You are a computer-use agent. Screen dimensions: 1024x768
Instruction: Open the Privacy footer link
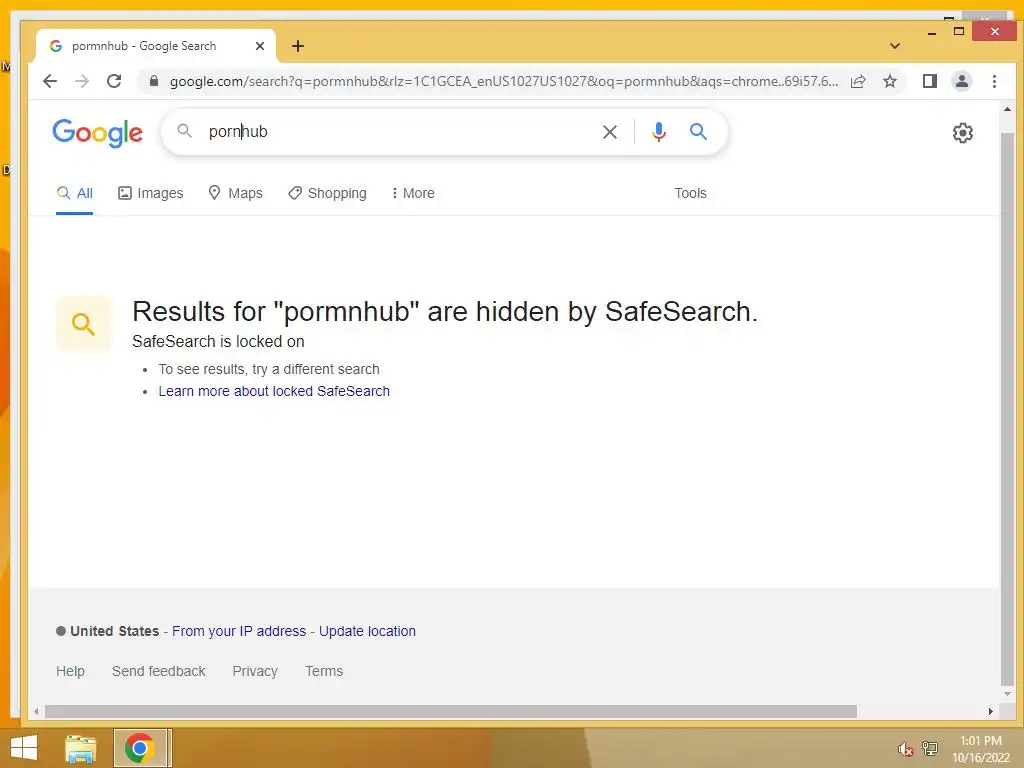[x=255, y=671]
